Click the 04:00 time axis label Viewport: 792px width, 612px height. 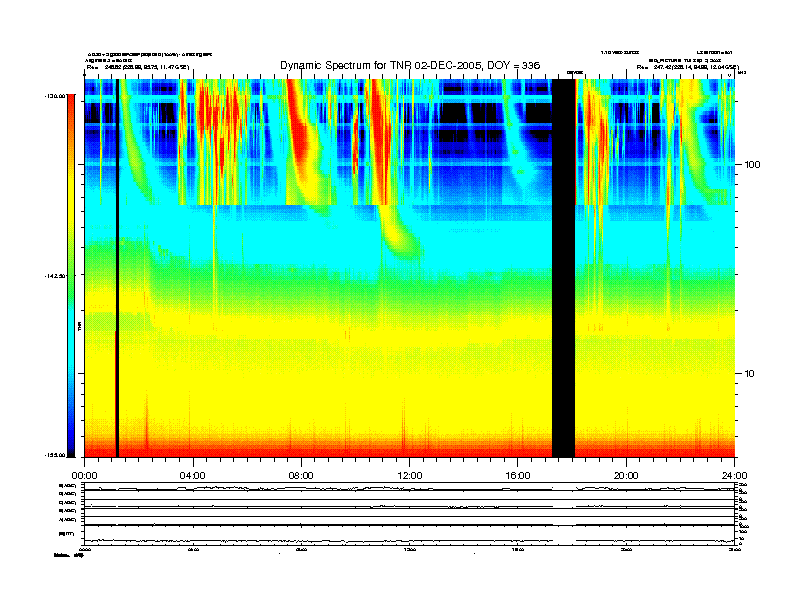[193, 476]
